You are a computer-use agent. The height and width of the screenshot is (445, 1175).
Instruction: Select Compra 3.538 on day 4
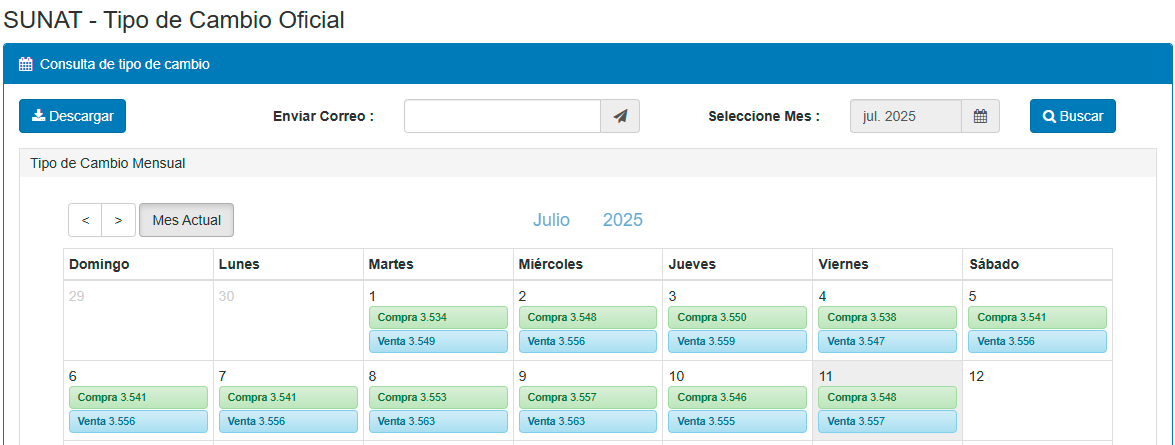pos(888,318)
